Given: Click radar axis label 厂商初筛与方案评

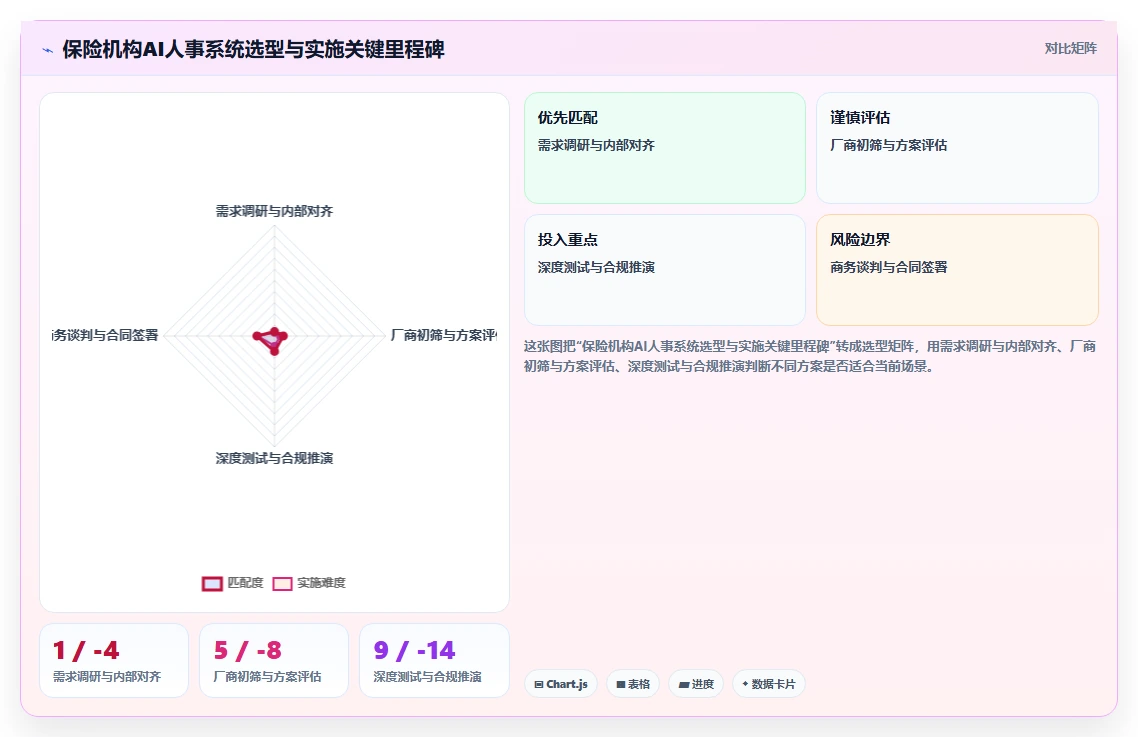Looking at the screenshot, I should (443, 335).
